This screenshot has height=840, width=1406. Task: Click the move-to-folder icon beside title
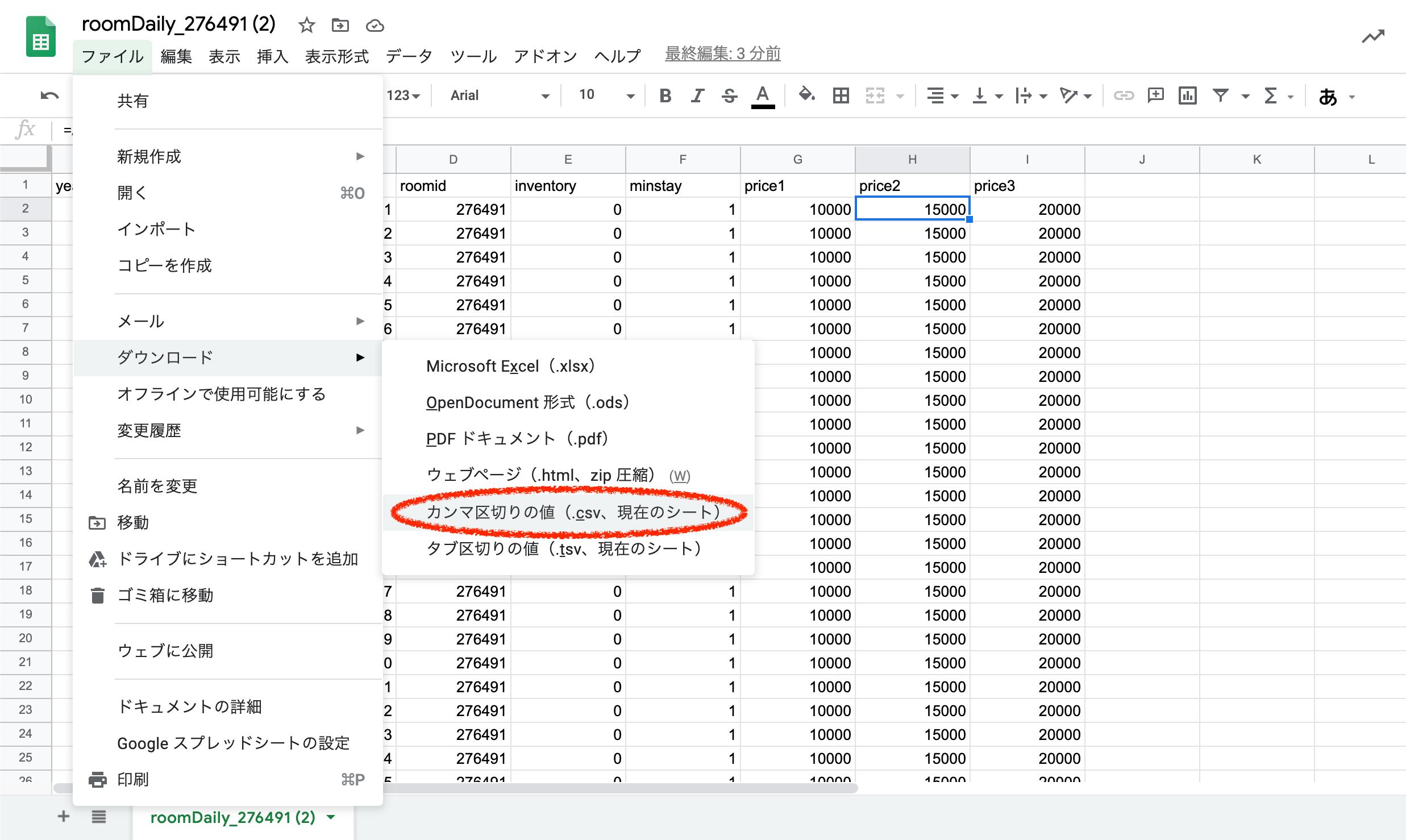coord(340,25)
